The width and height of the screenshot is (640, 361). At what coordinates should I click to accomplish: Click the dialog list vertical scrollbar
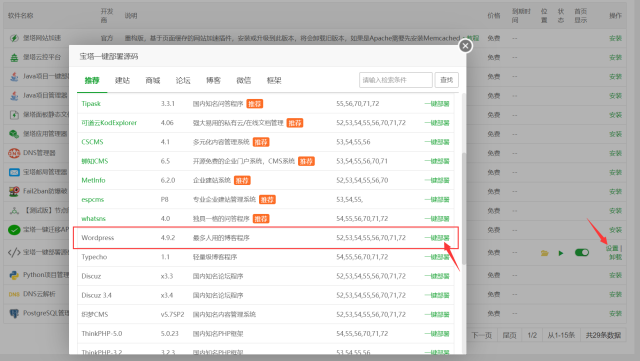point(464,208)
